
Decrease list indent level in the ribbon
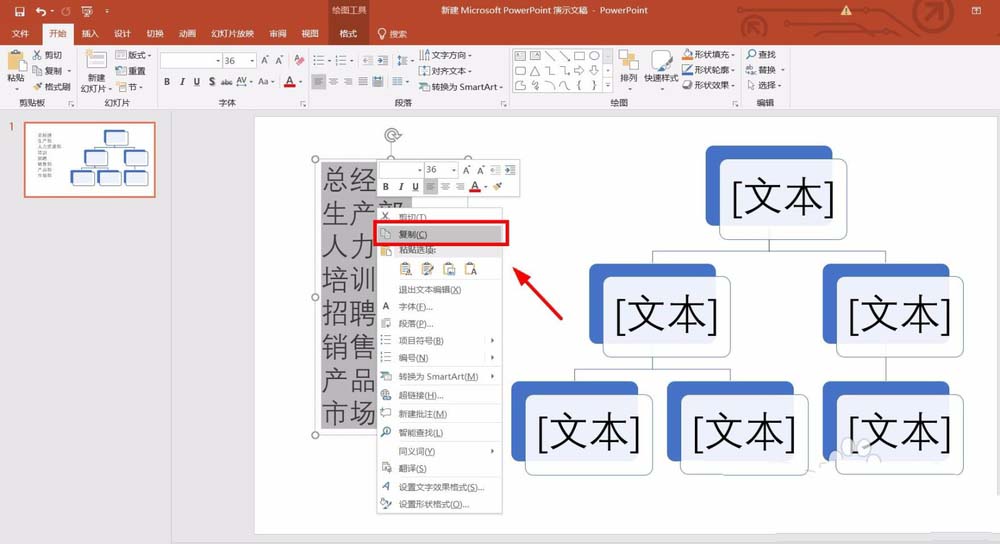coord(367,61)
